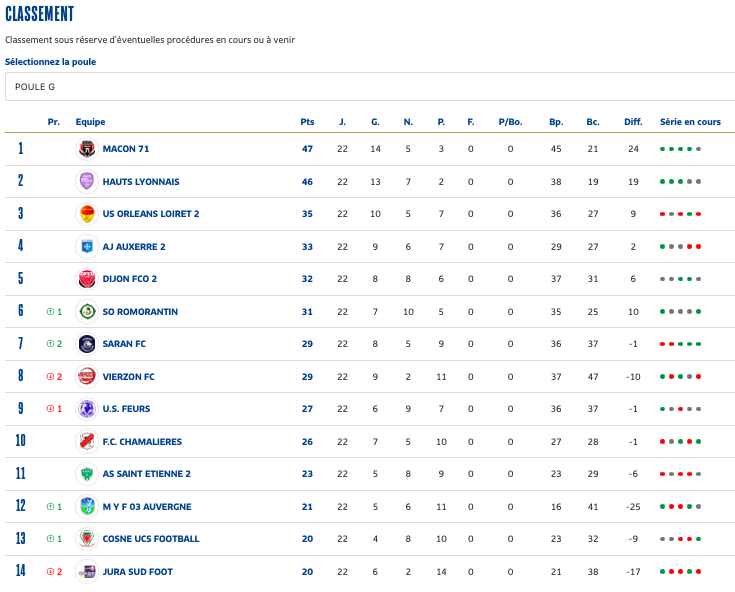735x592 pixels.
Task: Click the Pts column header
Action: 307,122
